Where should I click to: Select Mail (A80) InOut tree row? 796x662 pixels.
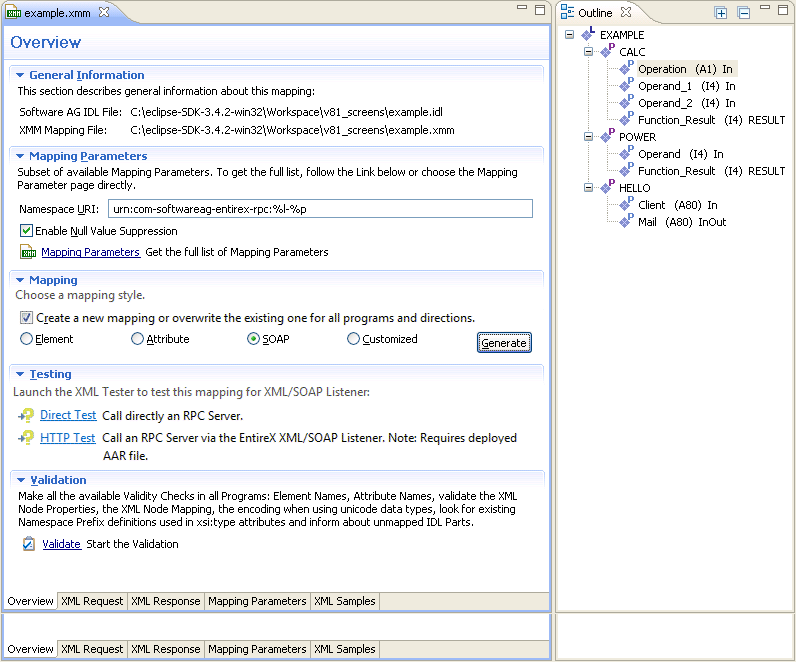point(682,222)
